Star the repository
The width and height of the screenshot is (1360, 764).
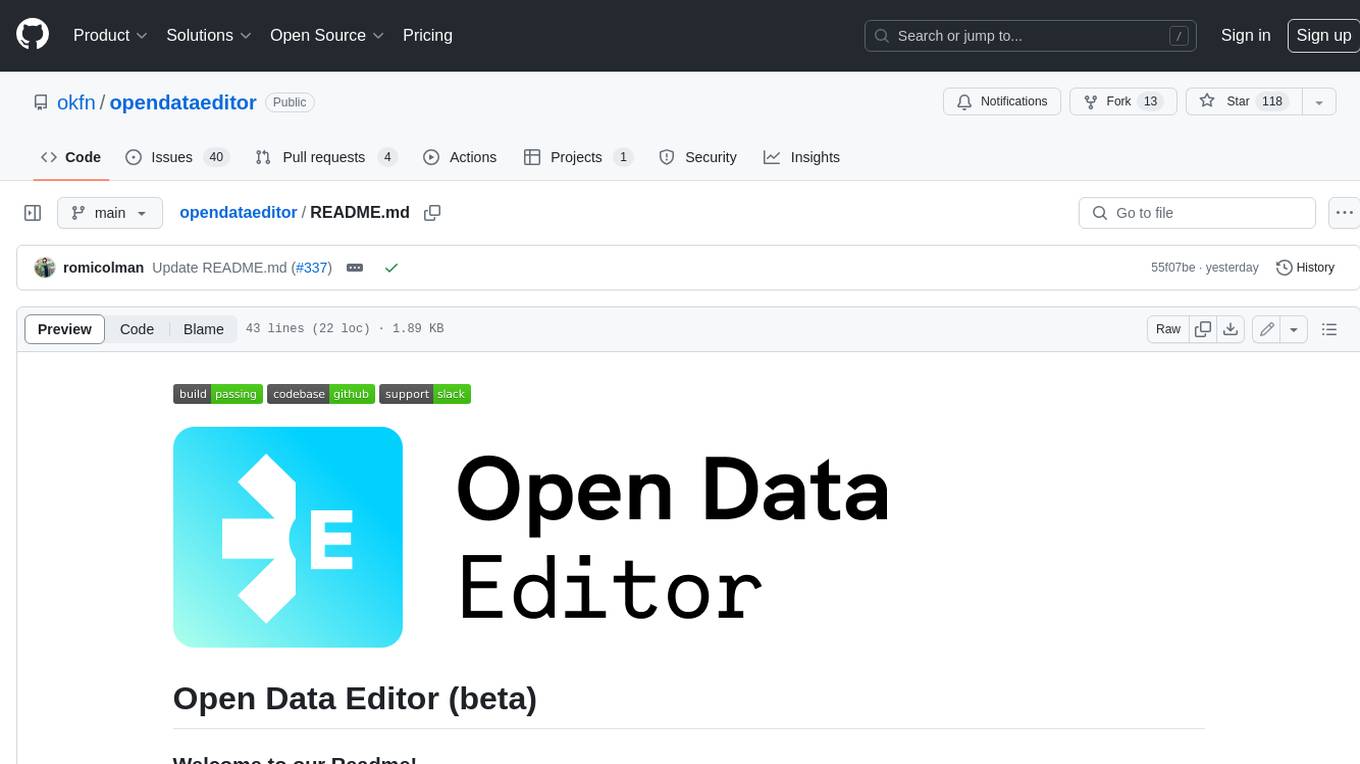click(1242, 101)
